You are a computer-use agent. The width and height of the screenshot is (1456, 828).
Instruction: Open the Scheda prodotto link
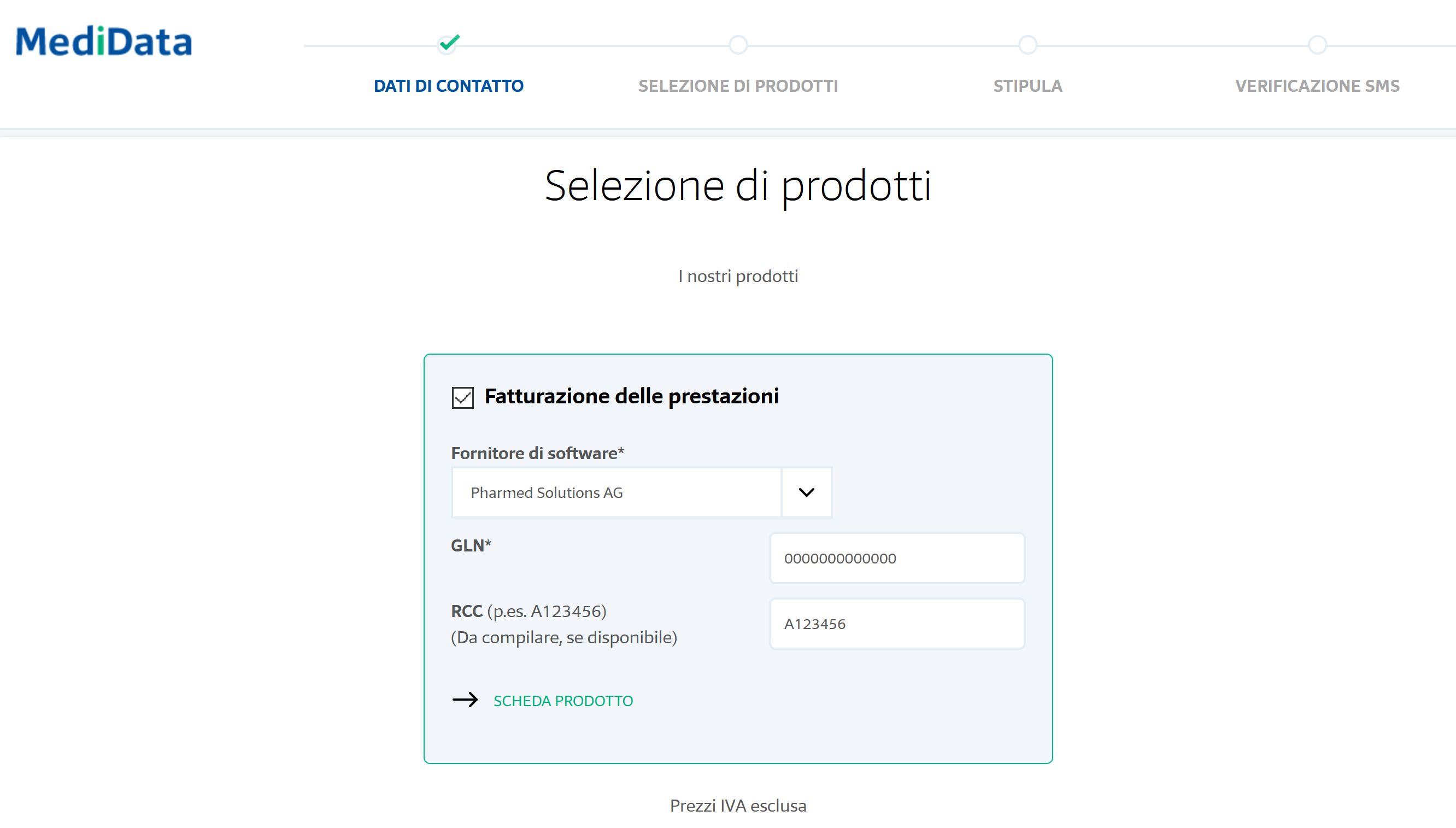click(563, 701)
